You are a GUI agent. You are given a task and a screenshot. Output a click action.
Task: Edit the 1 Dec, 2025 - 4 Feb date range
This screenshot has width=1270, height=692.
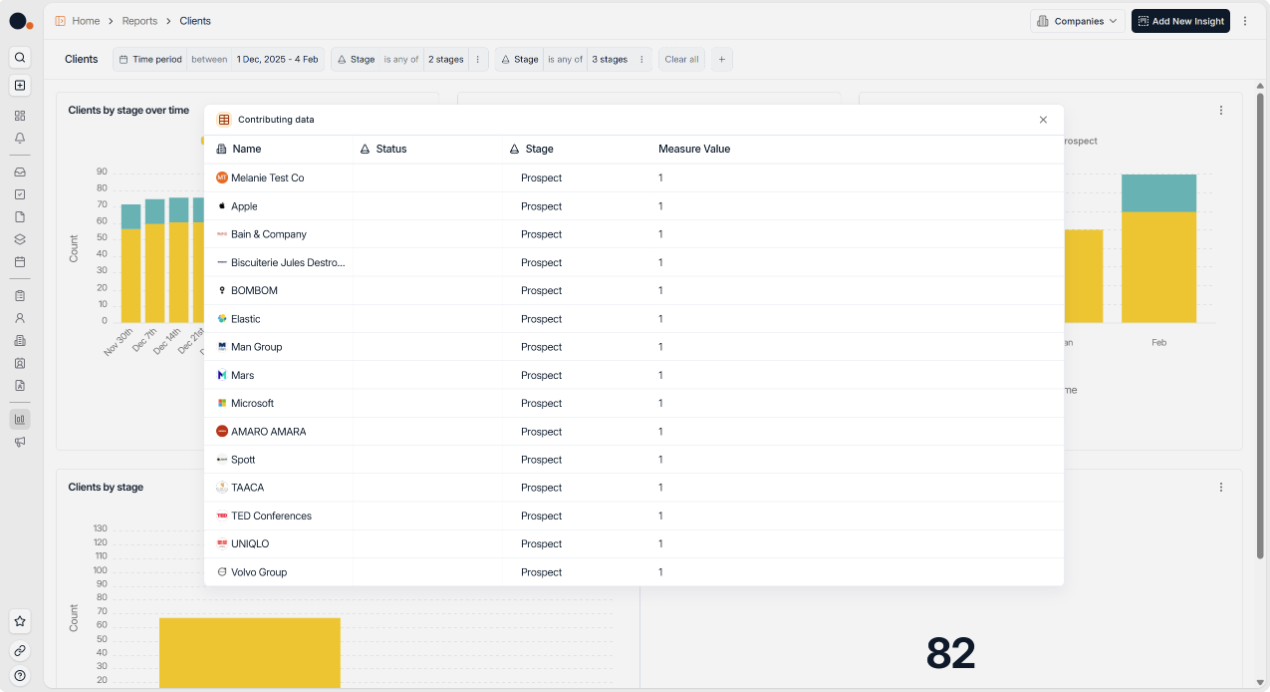click(x=277, y=59)
